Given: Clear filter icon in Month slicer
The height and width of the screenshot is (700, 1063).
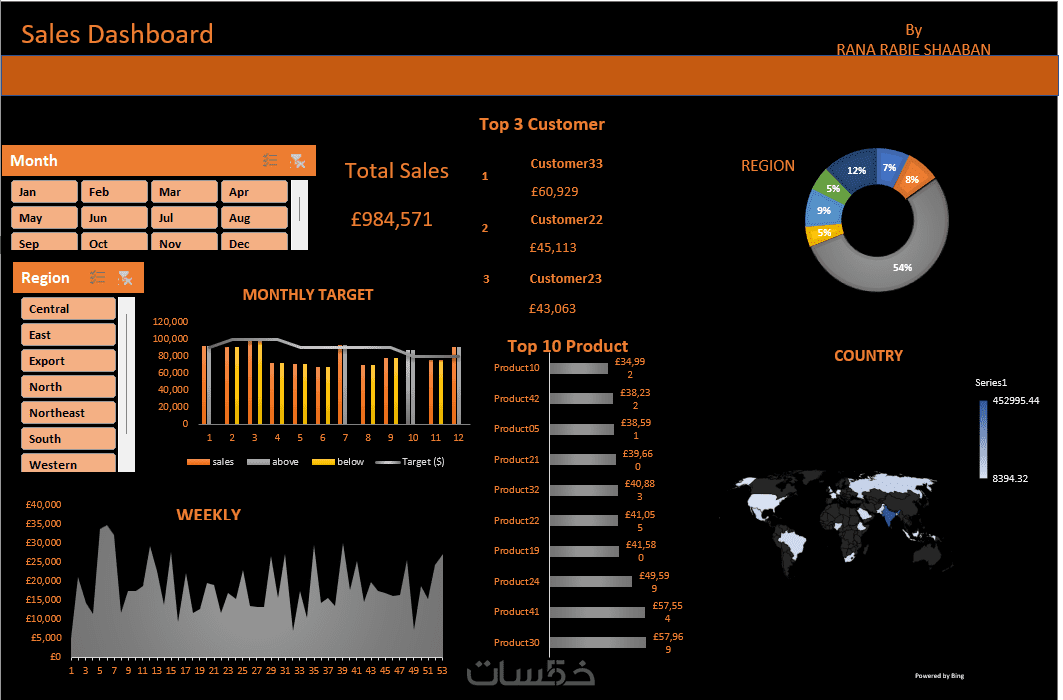Looking at the screenshot, I should tap(298, 161).
